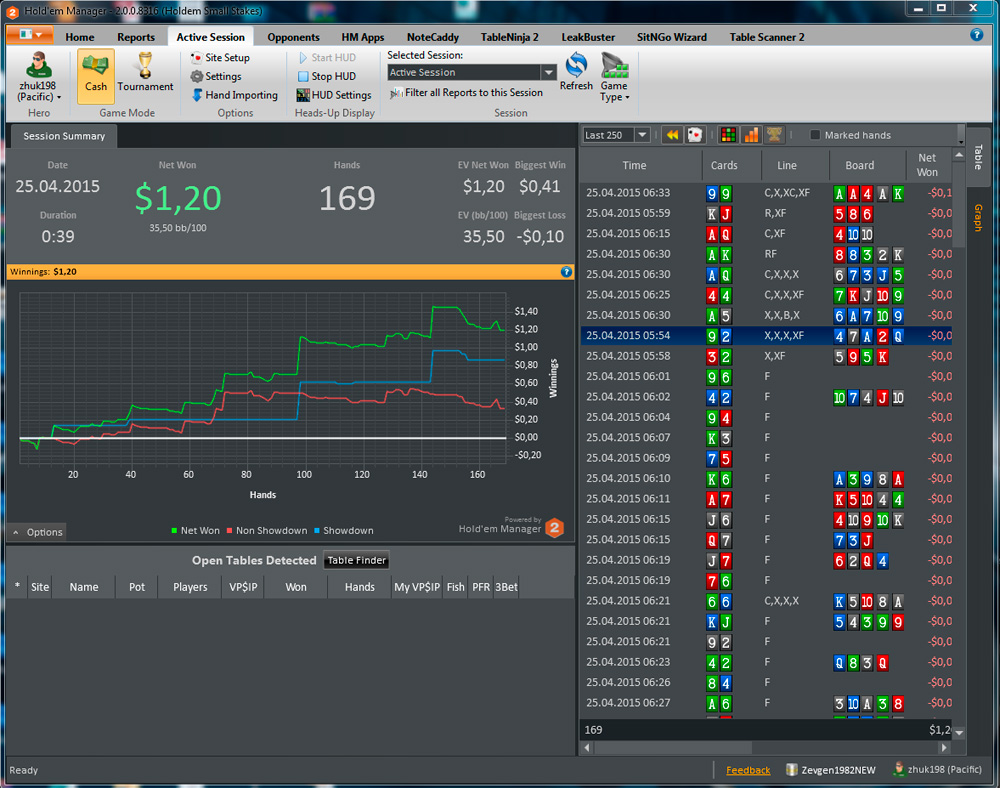Click the Start HUD button
Image resolution: width=1000 pixels, height=788 pixels.
(327, 57)
